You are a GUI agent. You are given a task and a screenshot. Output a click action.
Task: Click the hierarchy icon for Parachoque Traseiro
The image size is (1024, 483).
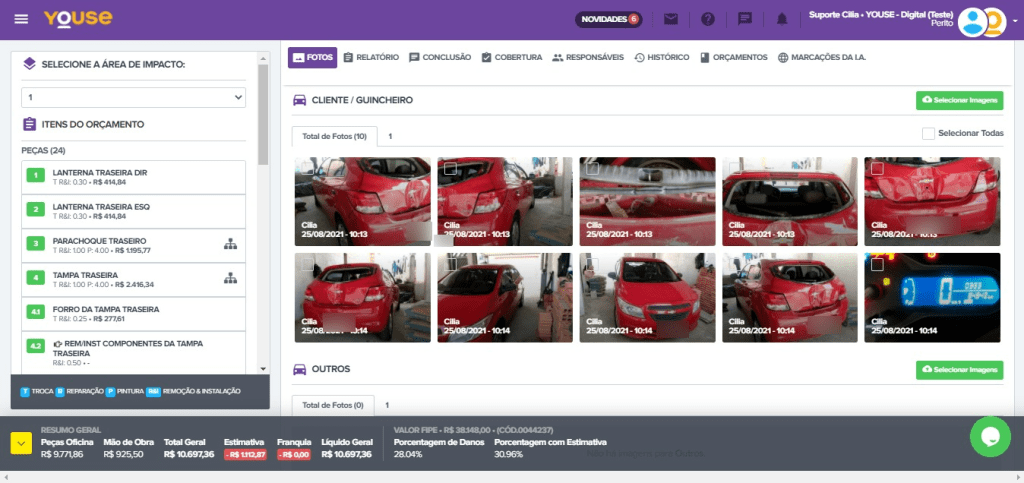(230, 245)
